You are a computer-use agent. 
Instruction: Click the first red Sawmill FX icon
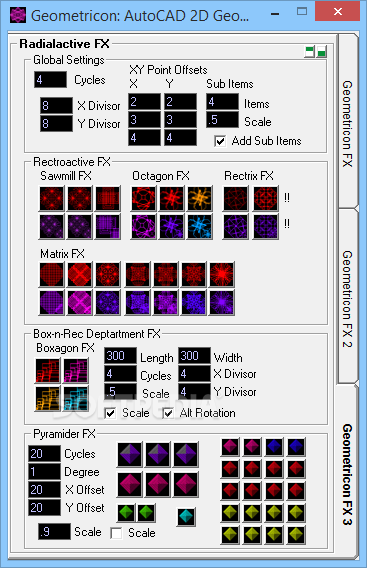51,199
